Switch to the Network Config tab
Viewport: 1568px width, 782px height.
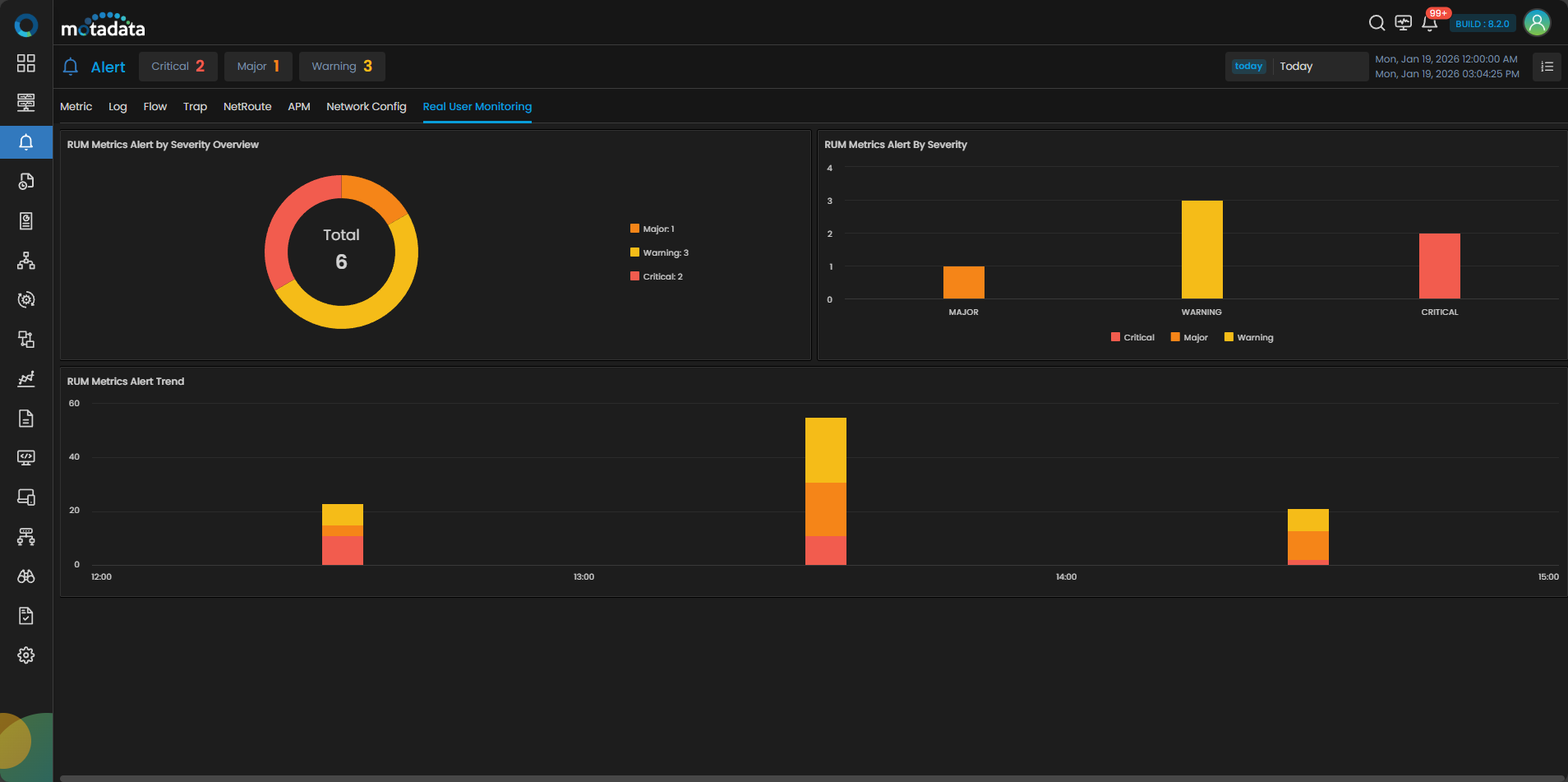tap(366, 107)
